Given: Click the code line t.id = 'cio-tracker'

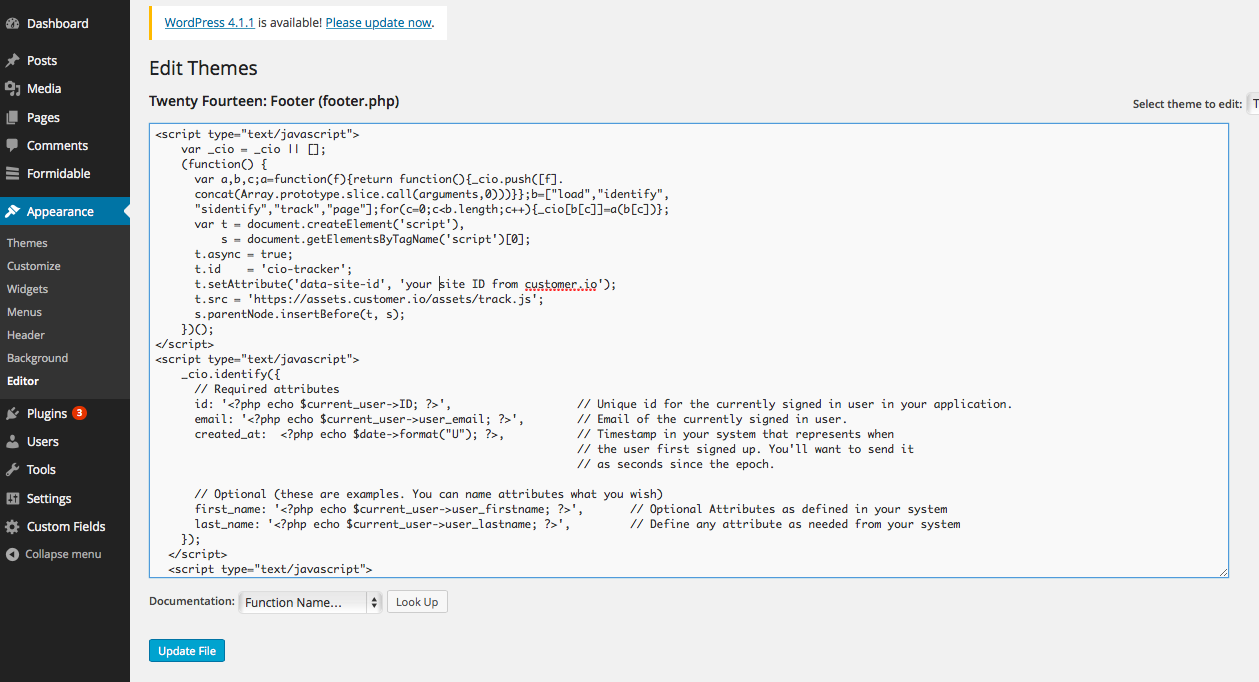Looking at the screenshot, I should [273, 269].
